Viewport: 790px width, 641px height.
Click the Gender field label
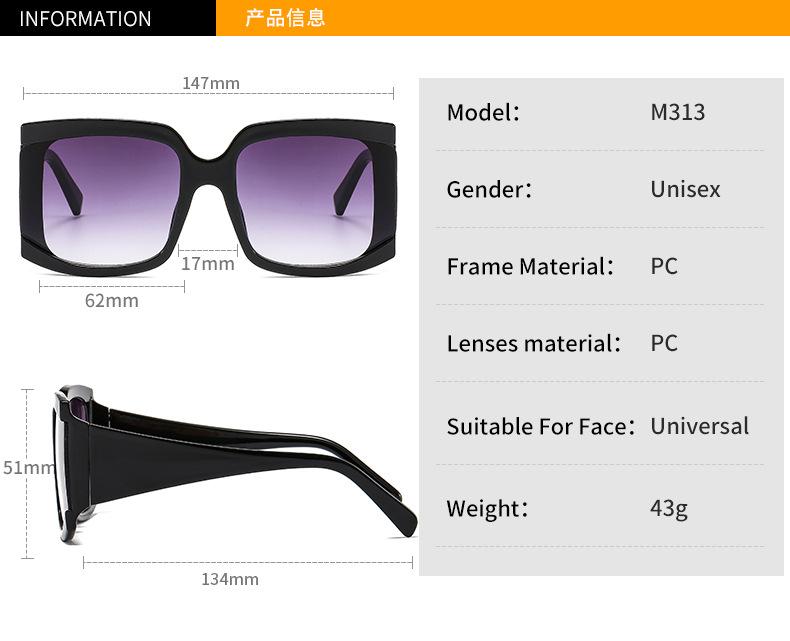coord(489,189)
